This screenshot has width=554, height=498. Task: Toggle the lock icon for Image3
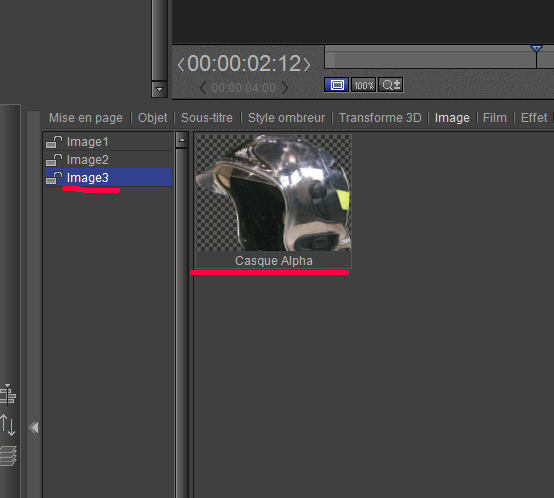click(54, 178)
